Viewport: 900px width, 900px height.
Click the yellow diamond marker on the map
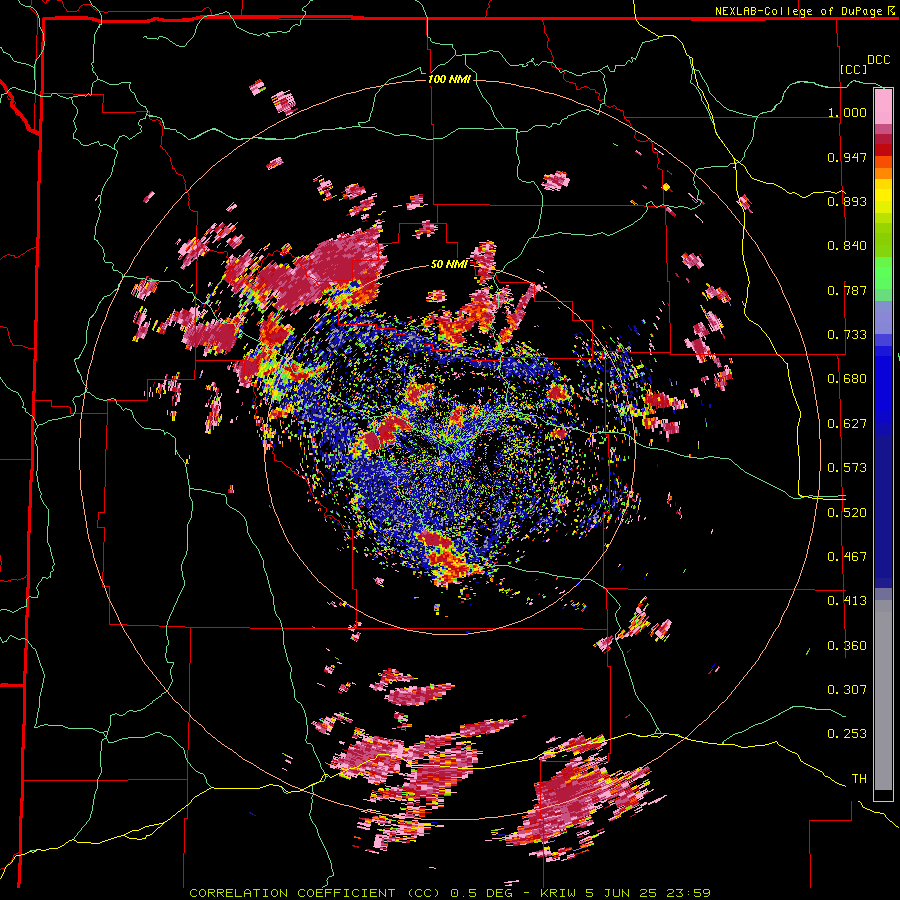point(666,187)
